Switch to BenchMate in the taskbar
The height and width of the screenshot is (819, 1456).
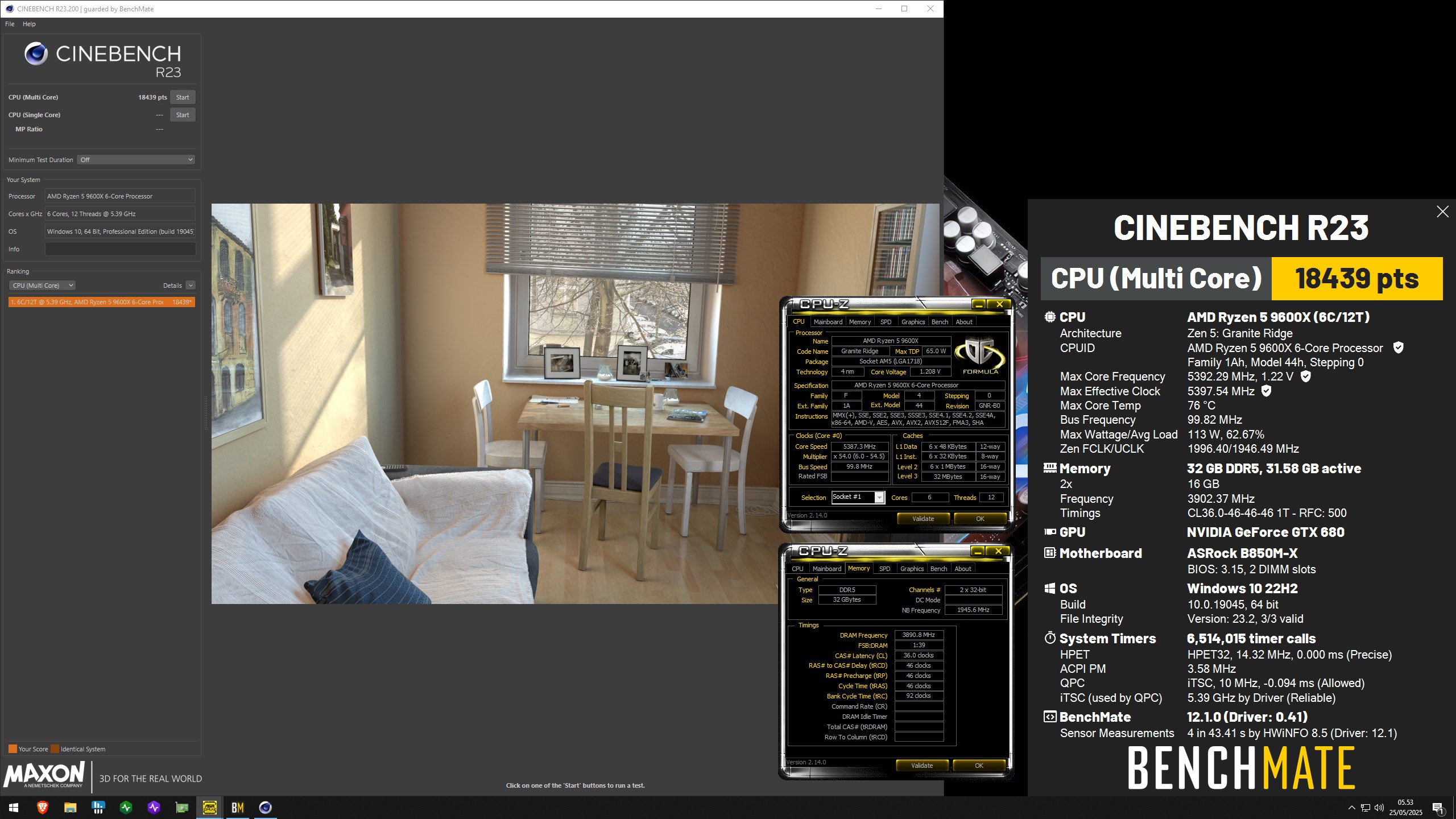coord(237,808)
